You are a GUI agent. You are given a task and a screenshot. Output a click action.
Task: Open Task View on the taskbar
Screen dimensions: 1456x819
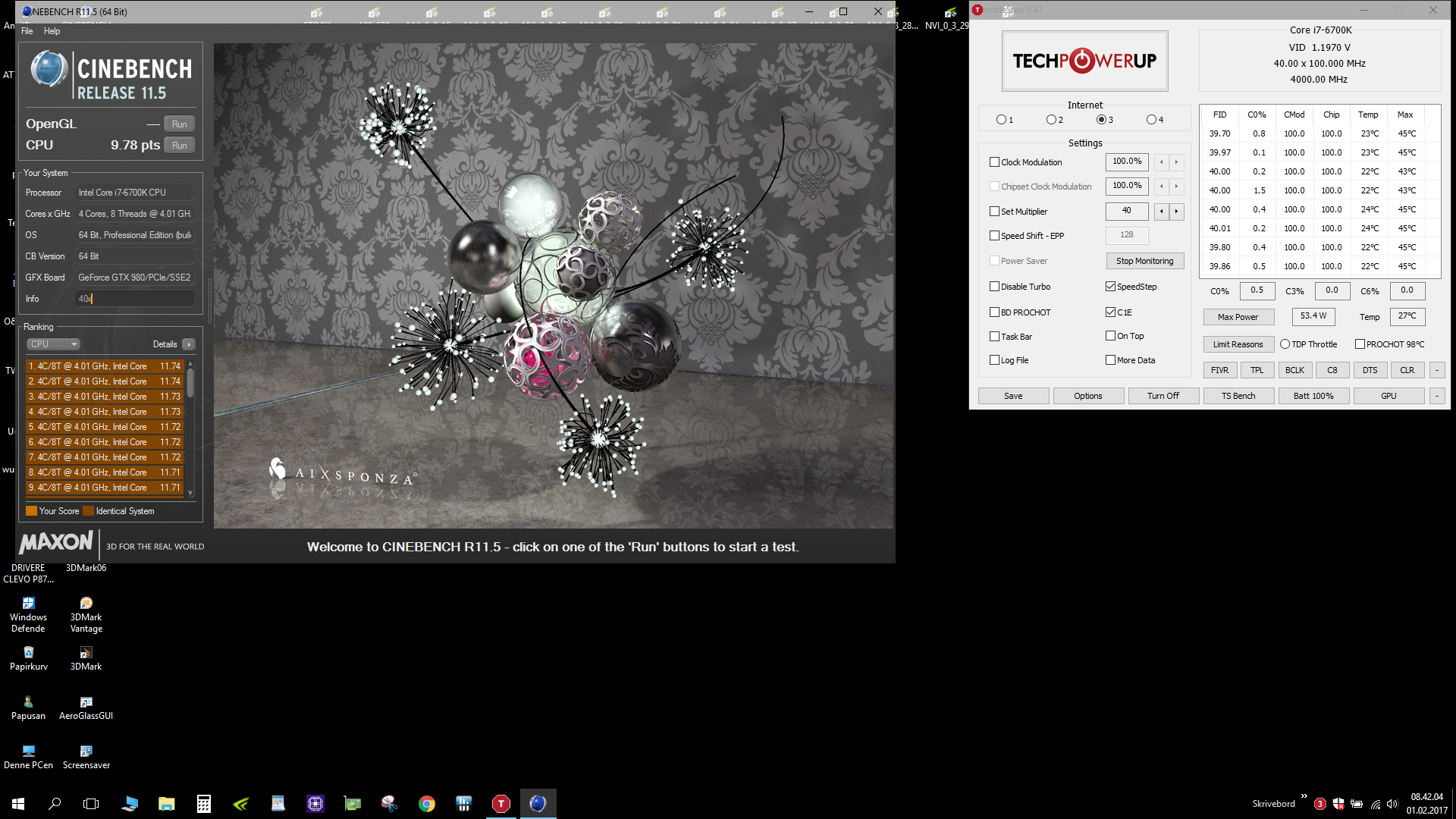click(x=91, y=804)
